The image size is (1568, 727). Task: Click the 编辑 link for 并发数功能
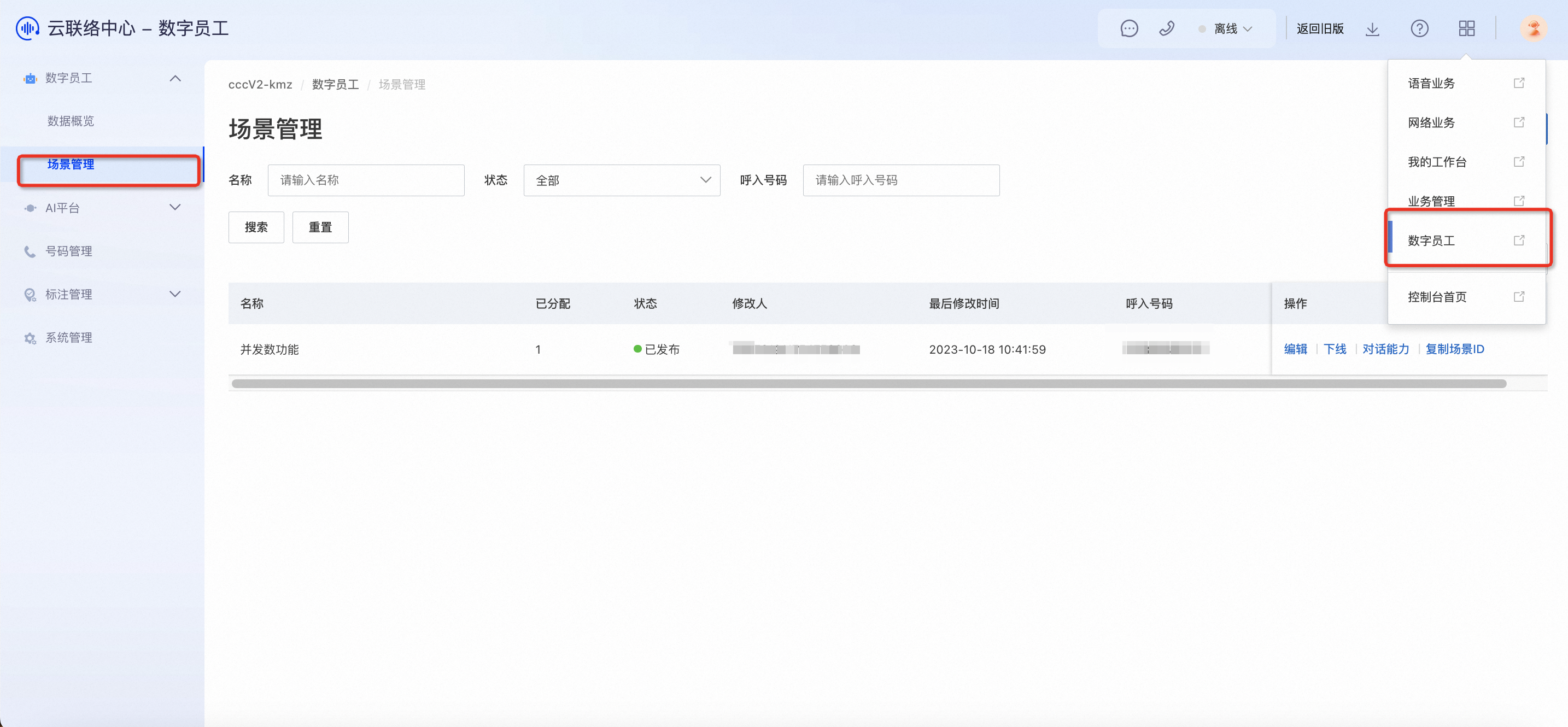coord(1295,349)
